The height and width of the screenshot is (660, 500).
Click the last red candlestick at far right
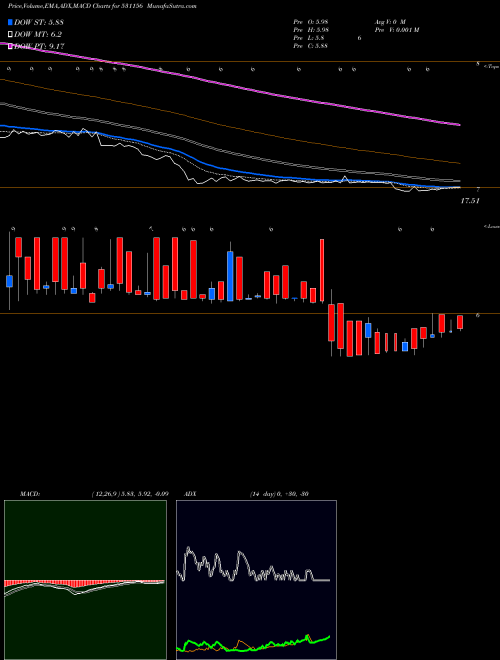(460, 322)
